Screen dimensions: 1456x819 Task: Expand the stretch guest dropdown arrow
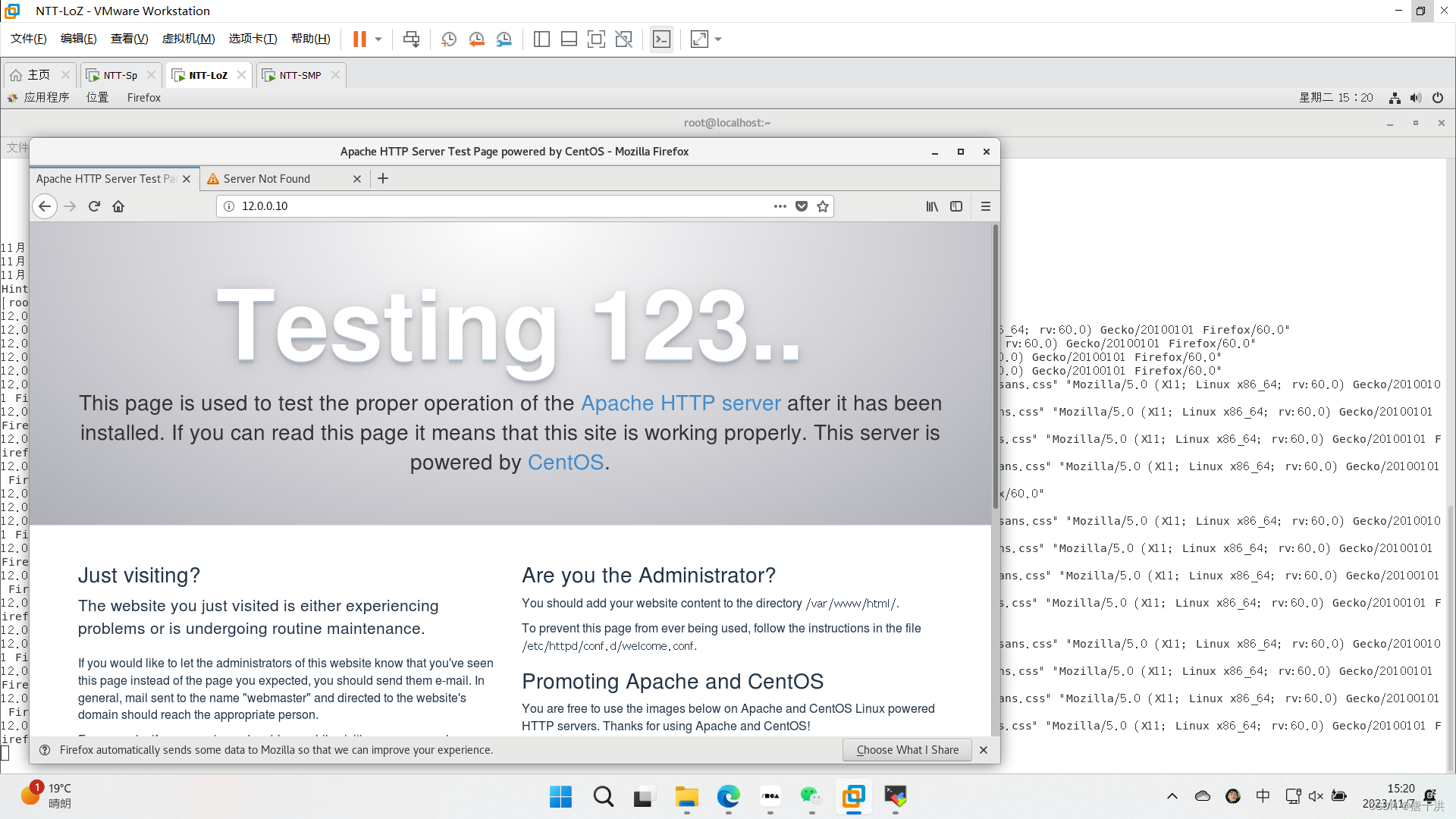click(x=718, y=39)
